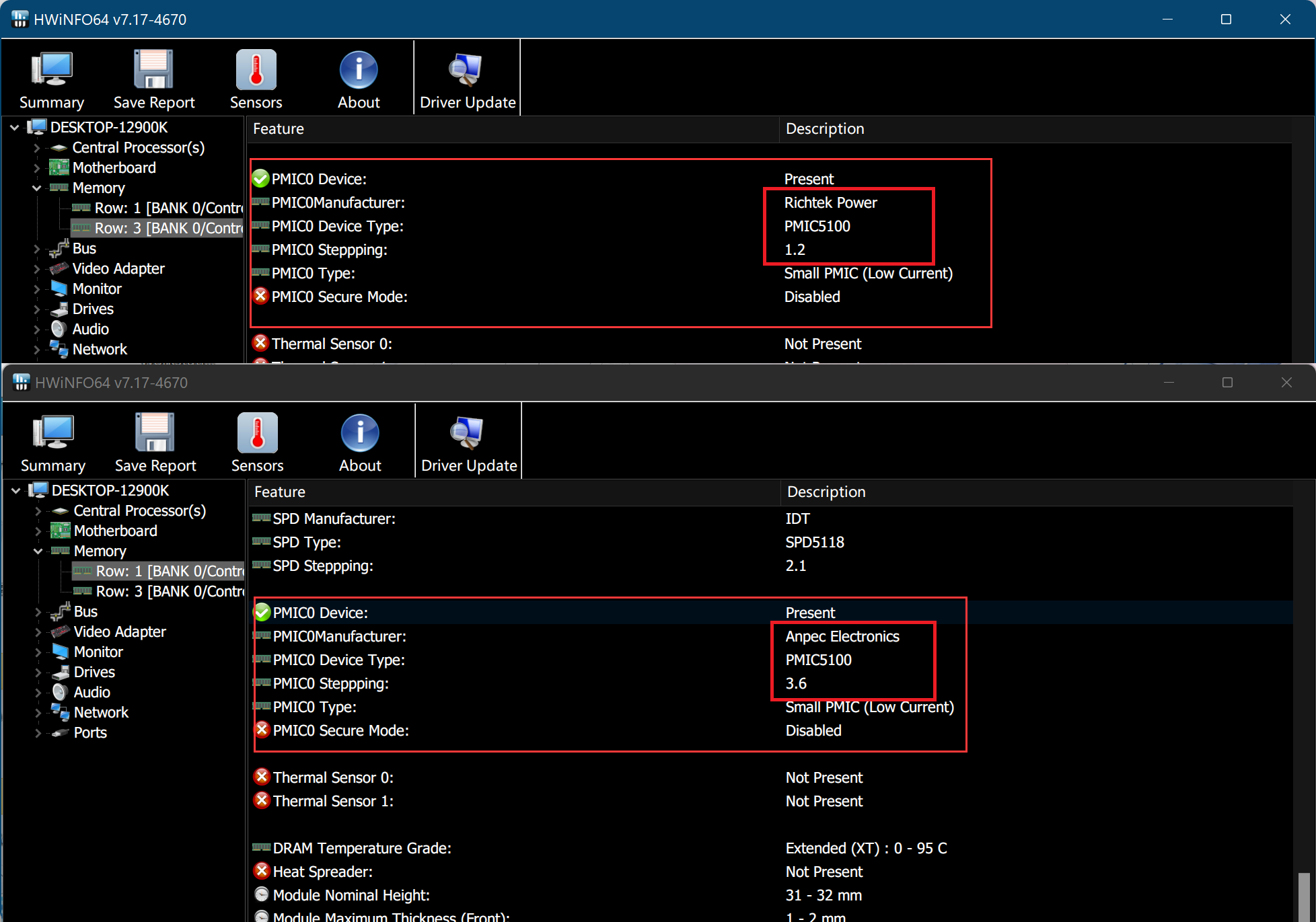Click Feature column header in the top window
1316x922 pixels.
click(279, 129)
